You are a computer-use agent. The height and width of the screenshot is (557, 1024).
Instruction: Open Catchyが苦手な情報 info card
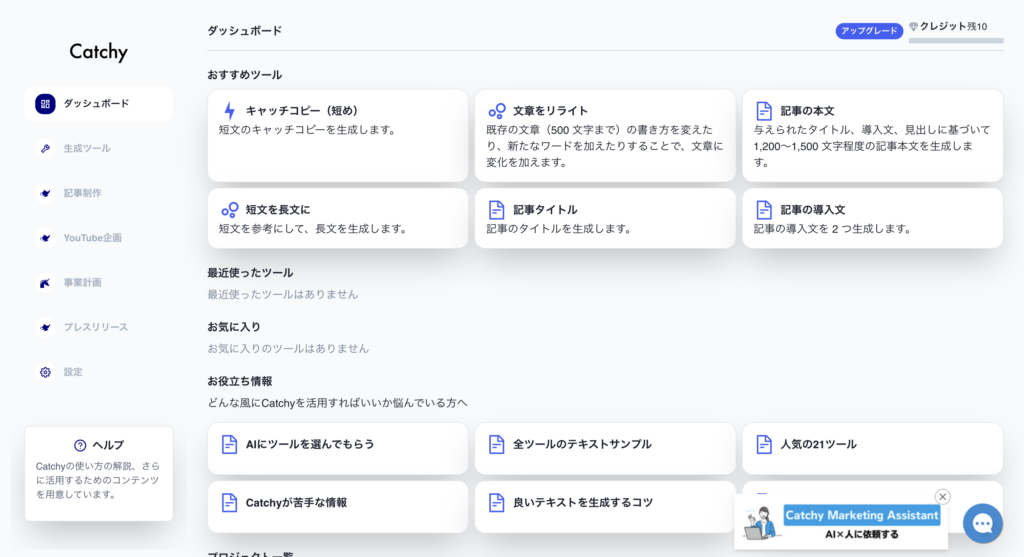(338, 507)
